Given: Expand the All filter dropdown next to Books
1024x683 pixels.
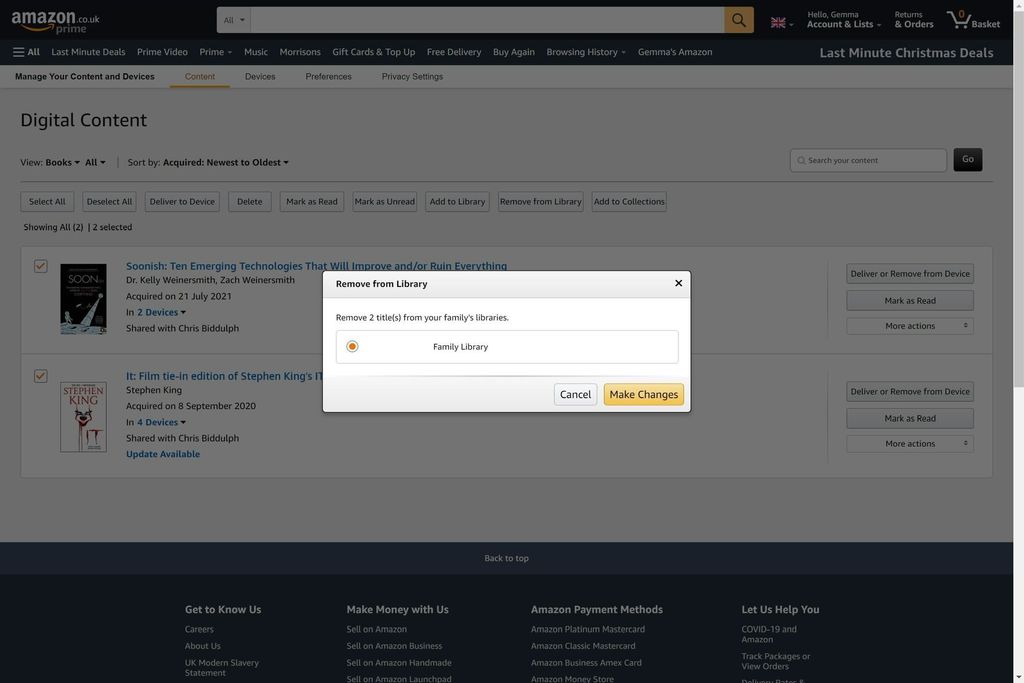Looking at the screenshot, I should 95,162.
